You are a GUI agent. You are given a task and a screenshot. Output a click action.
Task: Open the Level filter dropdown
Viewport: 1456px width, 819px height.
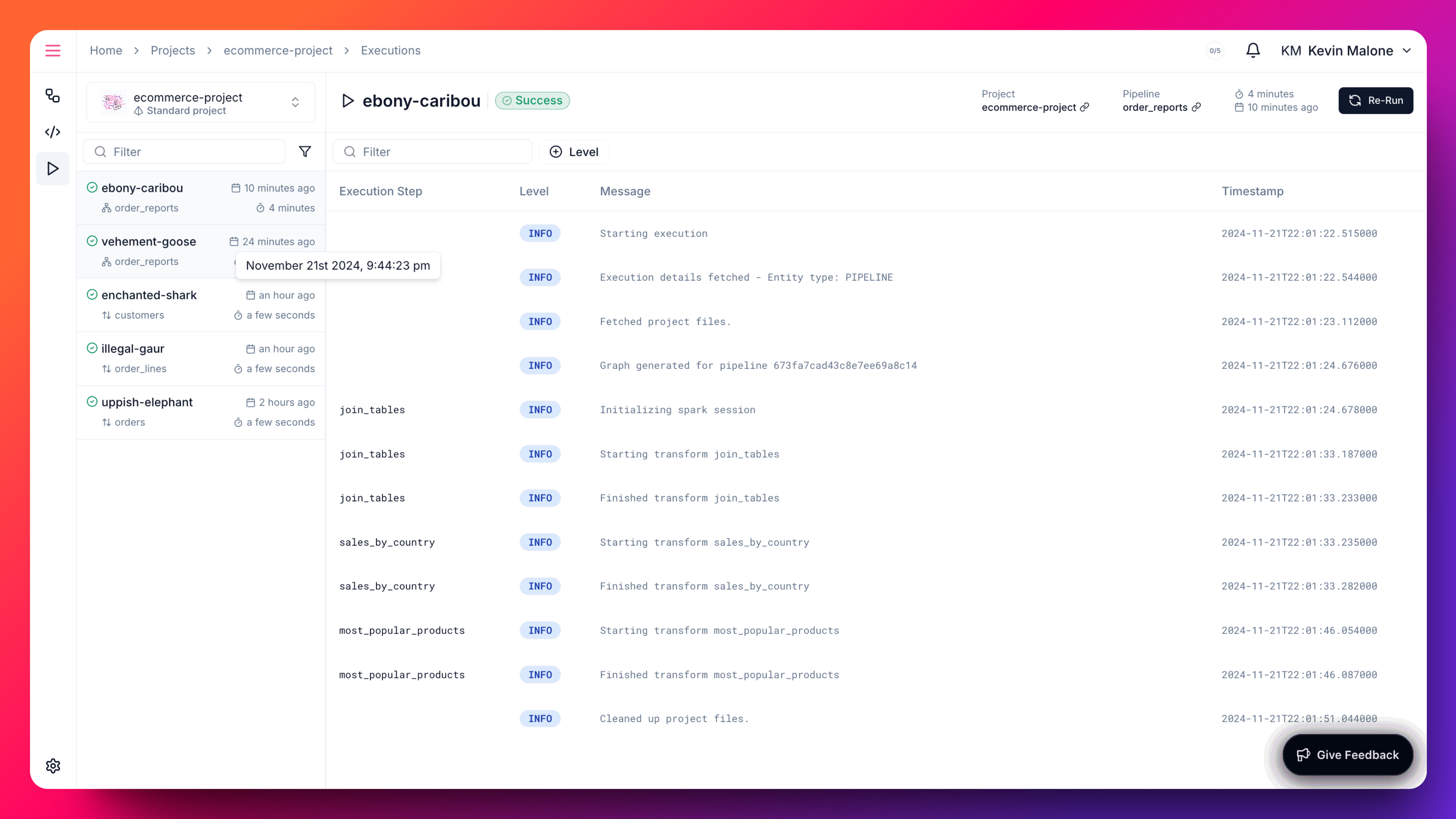(574, 152)
